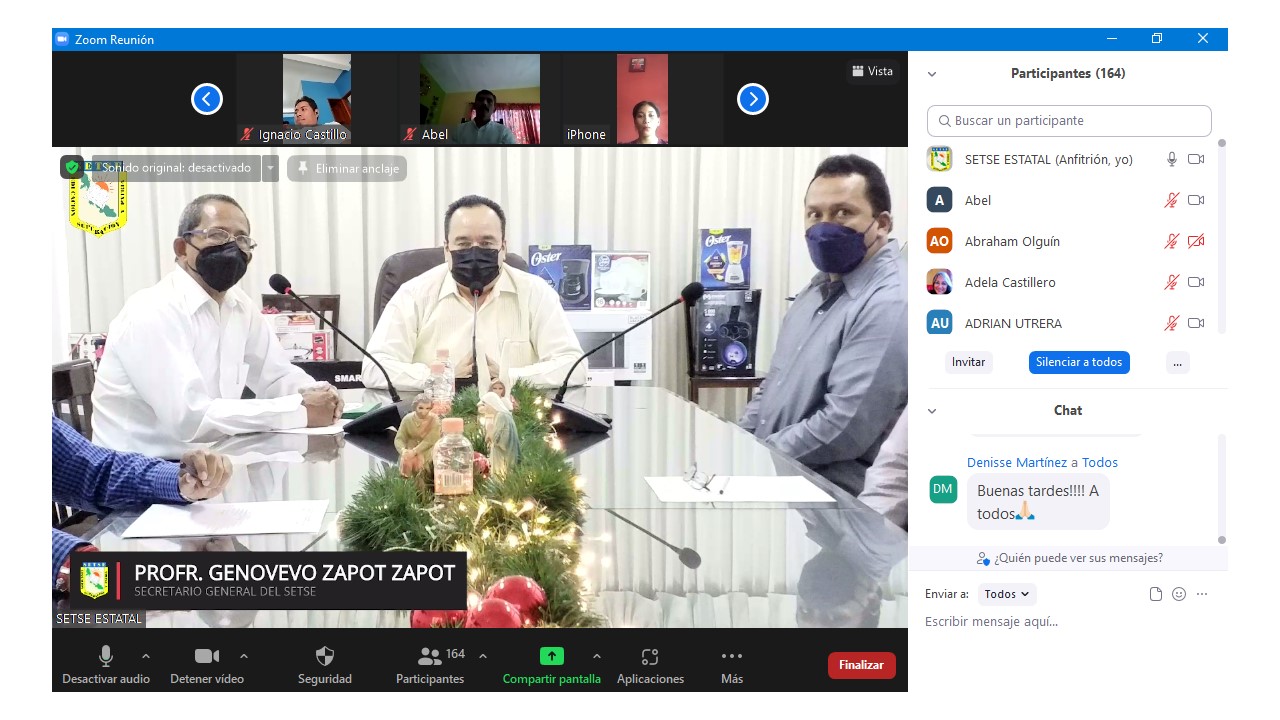Viewport: 1280px width, 720px height.
Task: Open the Vista layout menu
Action: click(x=872, y=71)
